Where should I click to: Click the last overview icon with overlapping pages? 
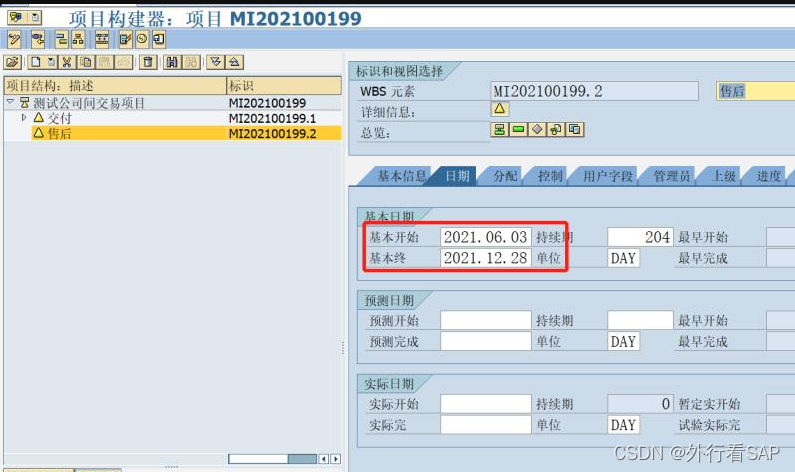[x=575, y=130]
